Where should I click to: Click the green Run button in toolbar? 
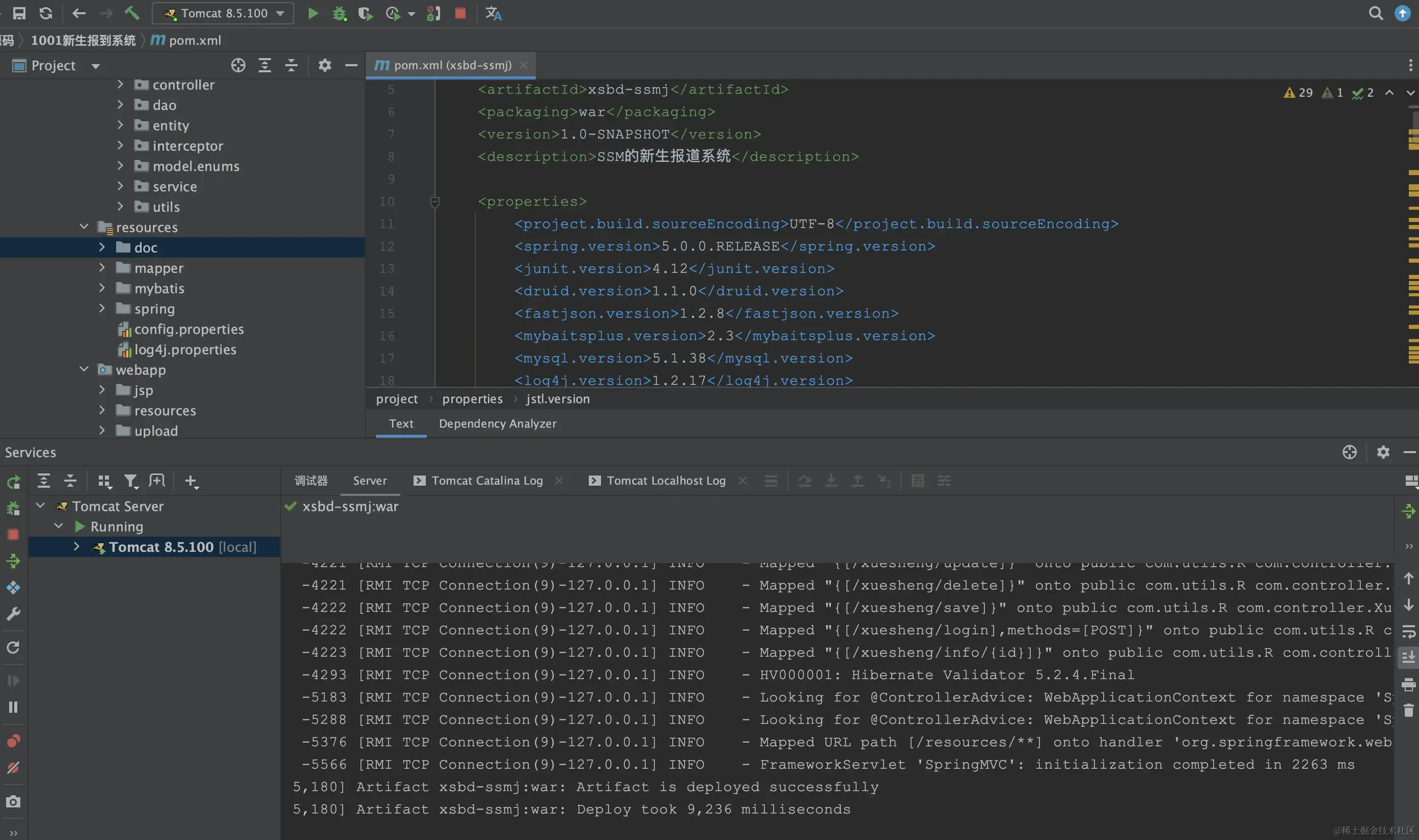[x=313, y=13]
